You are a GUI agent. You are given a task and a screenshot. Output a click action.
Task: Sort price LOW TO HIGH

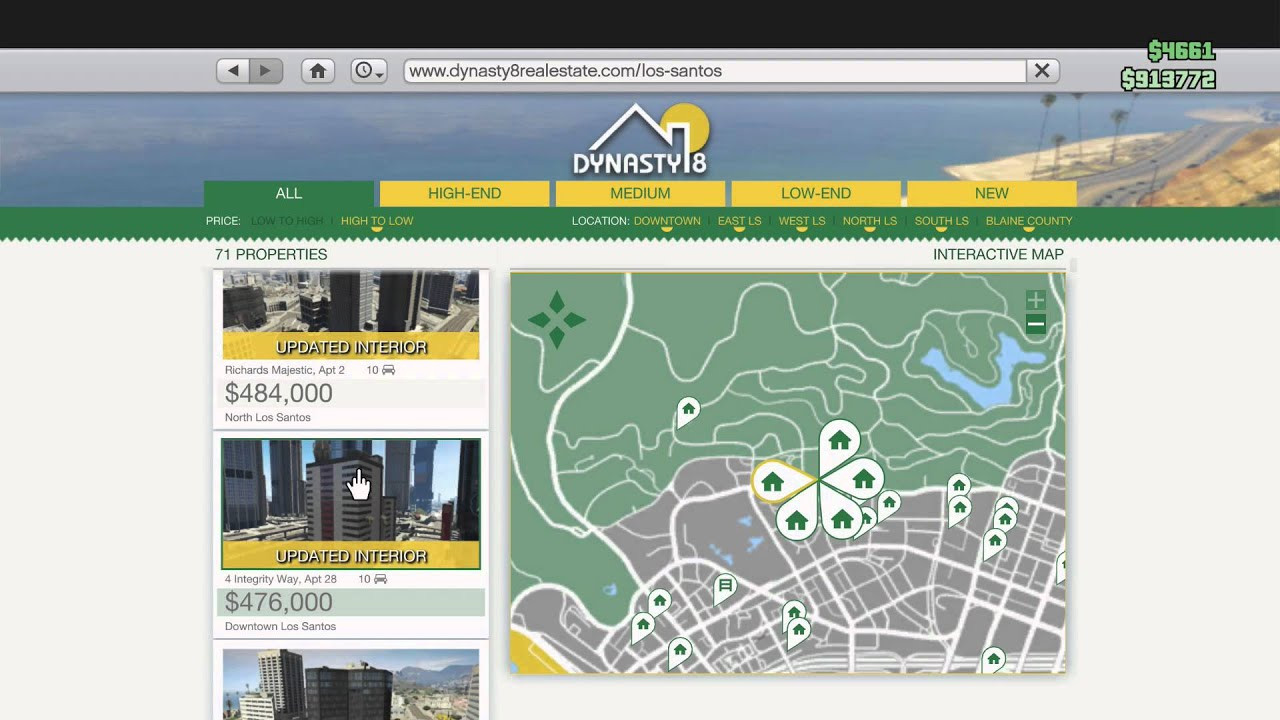click(287, 221)
